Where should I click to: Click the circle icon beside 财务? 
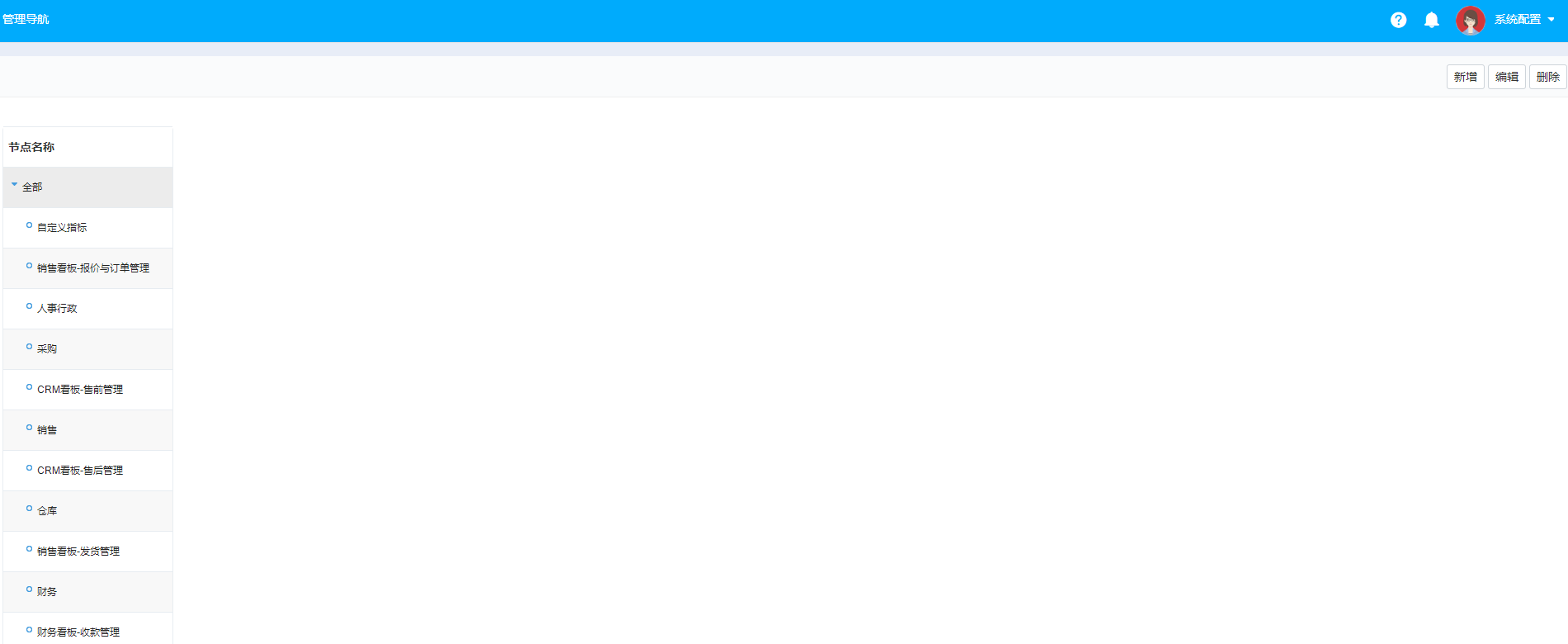pos(30,590)
